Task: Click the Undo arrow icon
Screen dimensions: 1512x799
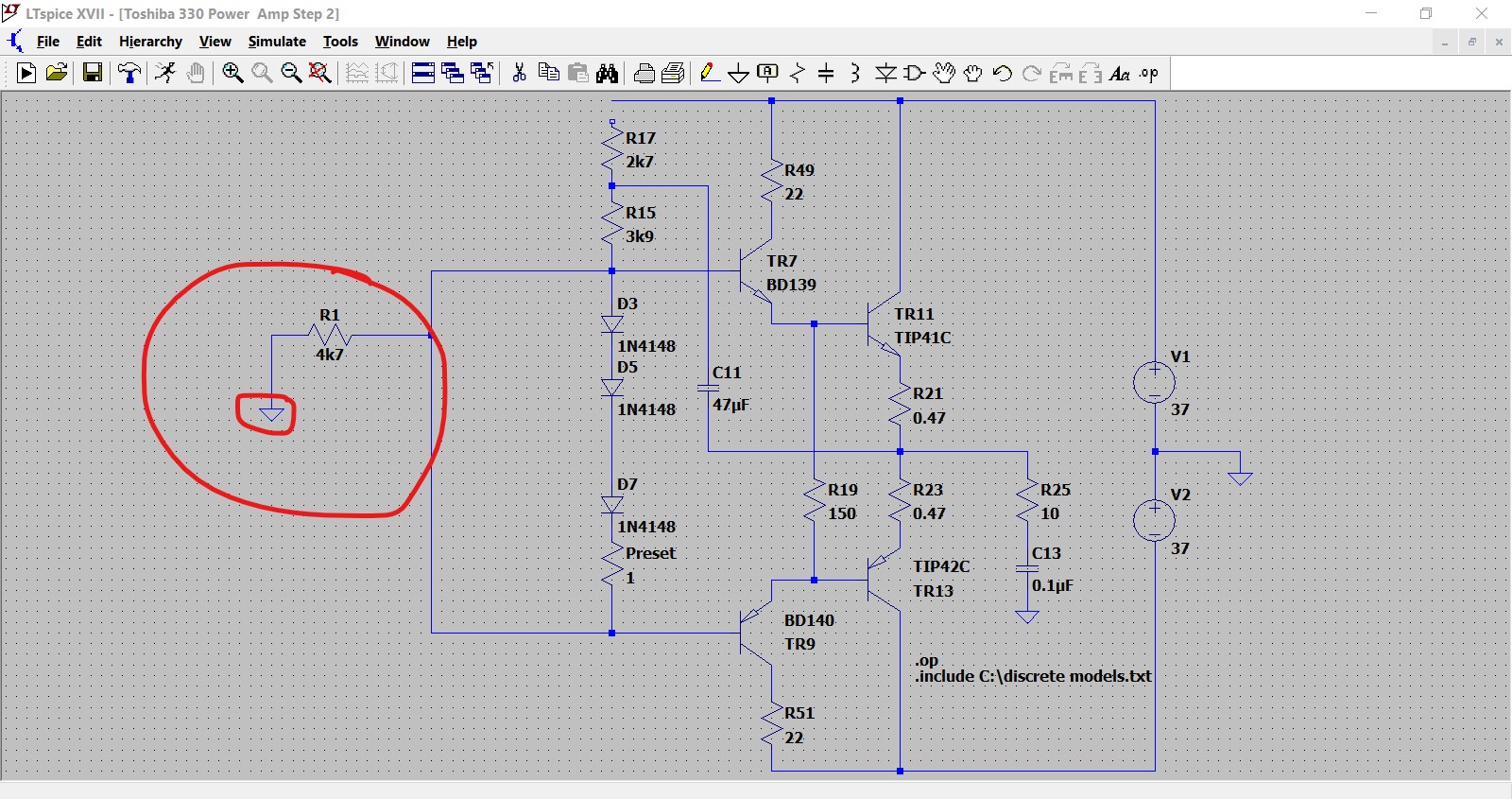Action: 1003,73
